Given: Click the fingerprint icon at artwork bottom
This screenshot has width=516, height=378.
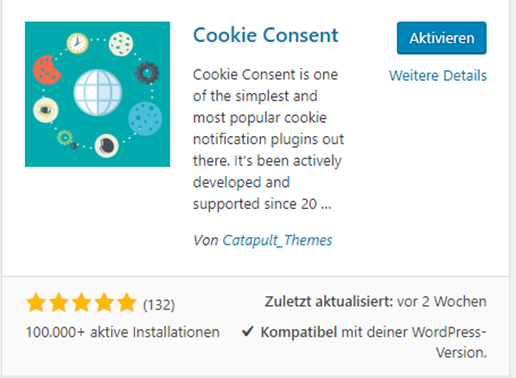Looking at the screenshot, I should click(107, 146).
